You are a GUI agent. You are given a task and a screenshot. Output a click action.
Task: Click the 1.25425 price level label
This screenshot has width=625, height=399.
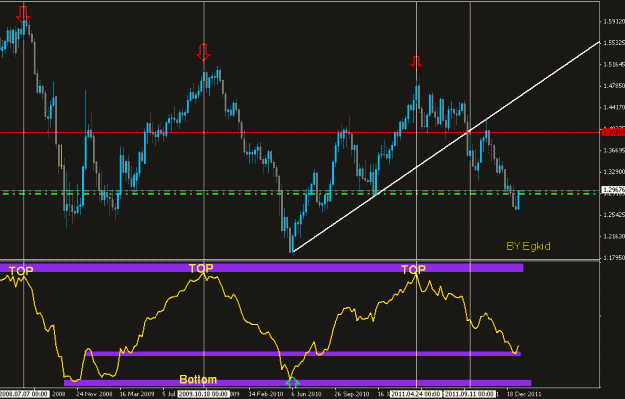614,215
